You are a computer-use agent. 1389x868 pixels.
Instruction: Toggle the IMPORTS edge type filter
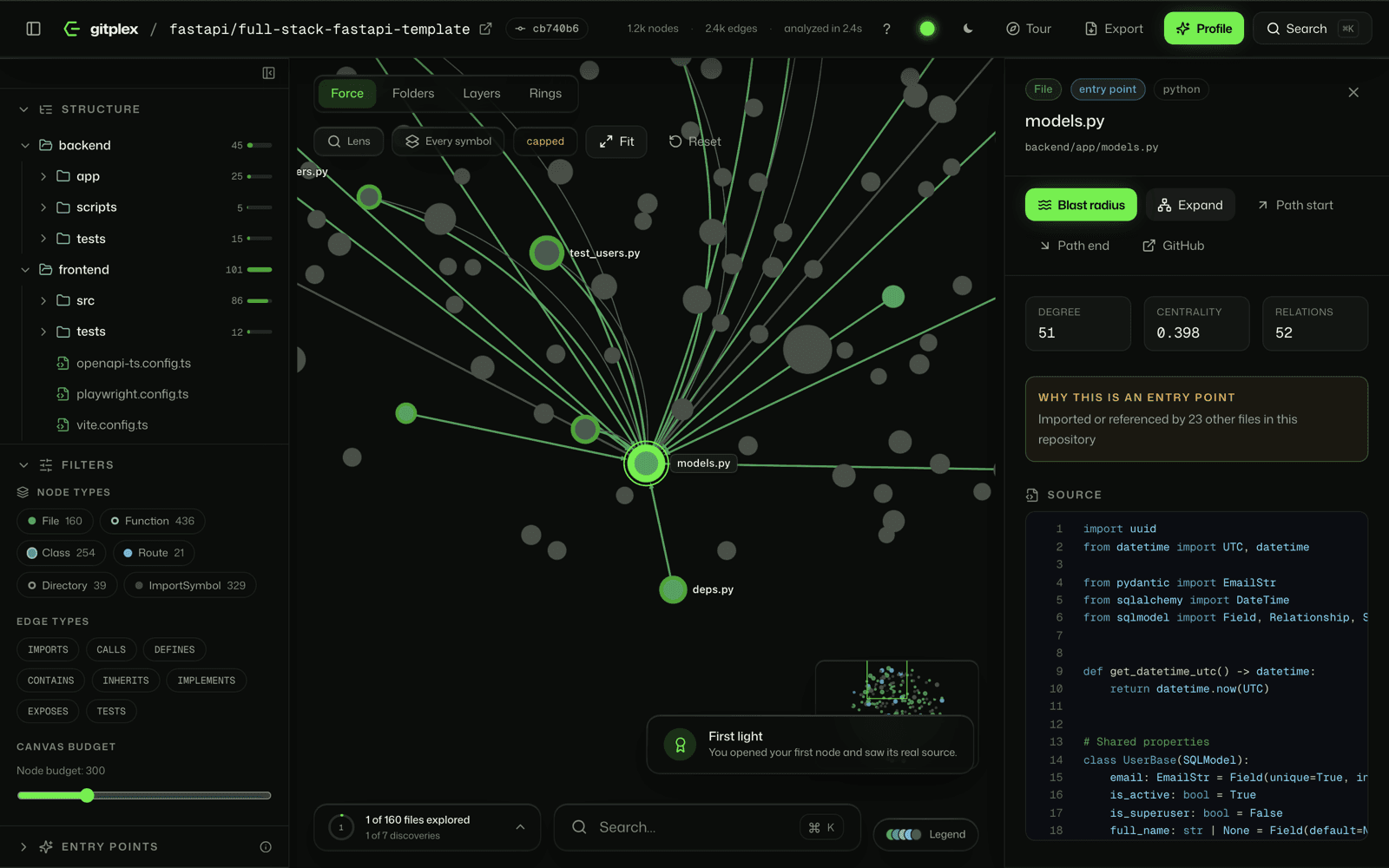[x=48, y=649]
